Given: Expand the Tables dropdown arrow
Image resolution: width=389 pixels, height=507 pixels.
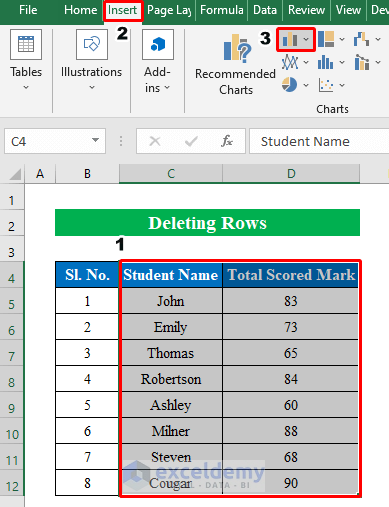Looking at the screenshot, I should click(26, 88).
